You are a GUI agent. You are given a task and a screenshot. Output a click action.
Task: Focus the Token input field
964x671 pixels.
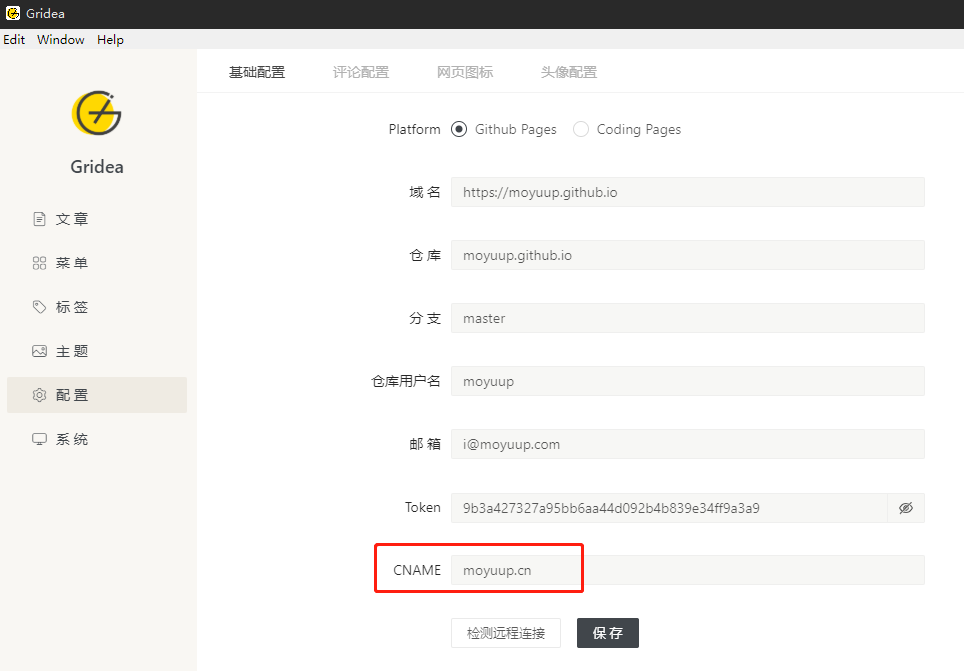click(x=670, y=508)
